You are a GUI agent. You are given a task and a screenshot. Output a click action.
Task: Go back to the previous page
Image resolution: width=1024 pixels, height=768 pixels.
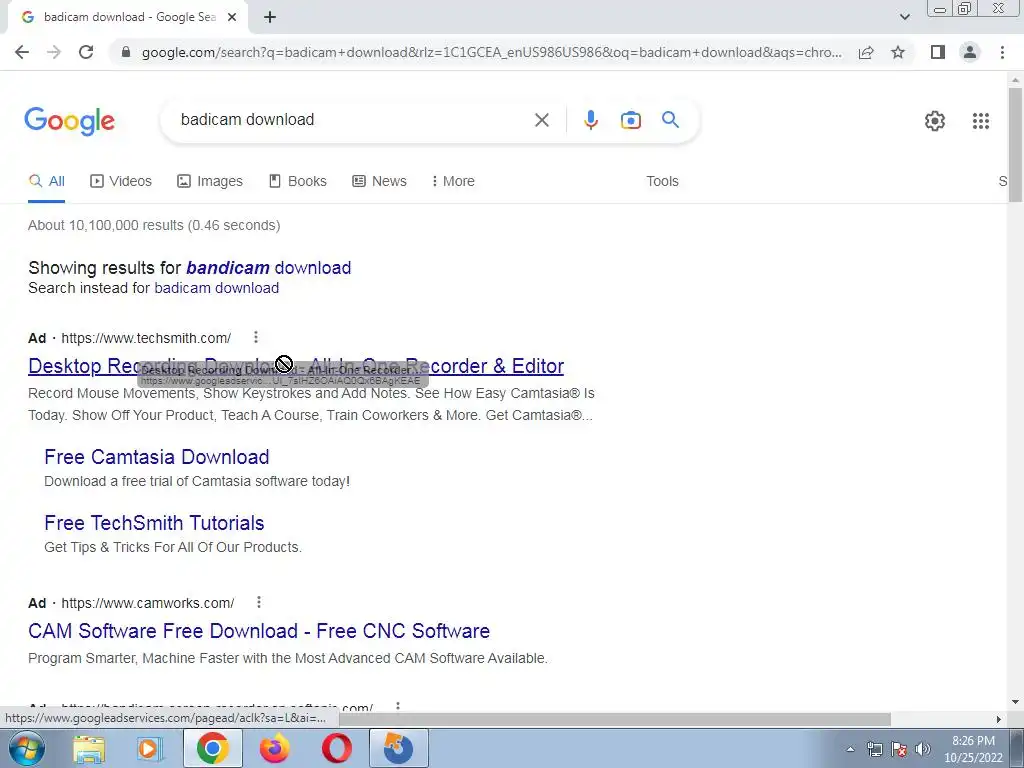pyautogui.click(x=22, y=52)
